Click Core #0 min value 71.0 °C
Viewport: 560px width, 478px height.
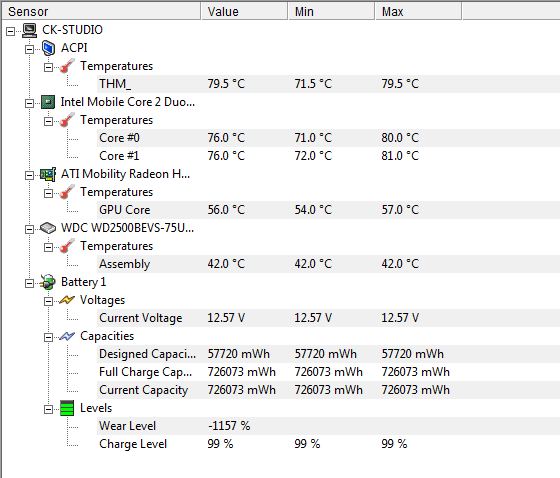(313, 138)
